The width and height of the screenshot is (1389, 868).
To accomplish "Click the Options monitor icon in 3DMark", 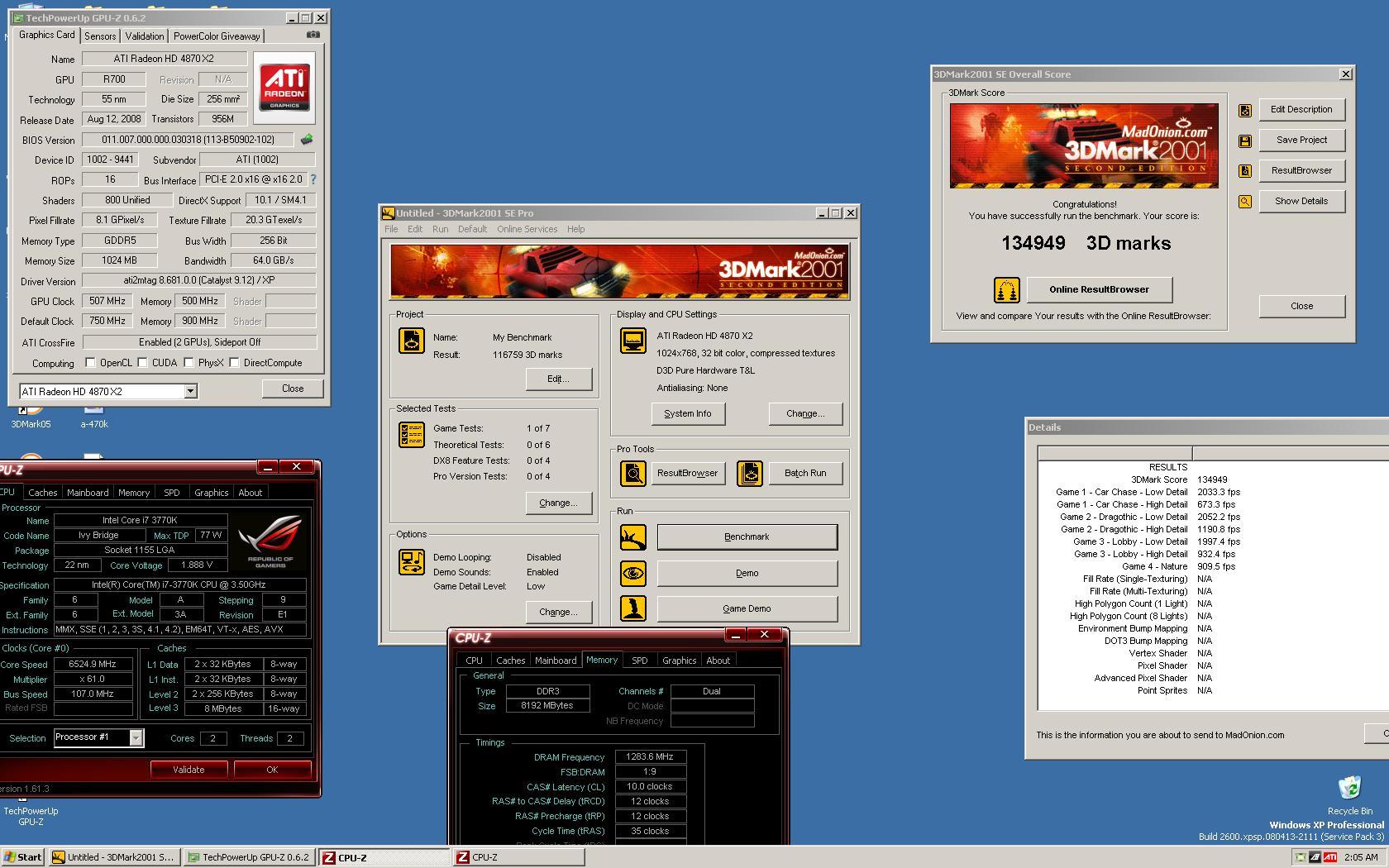I will [412, 561].
